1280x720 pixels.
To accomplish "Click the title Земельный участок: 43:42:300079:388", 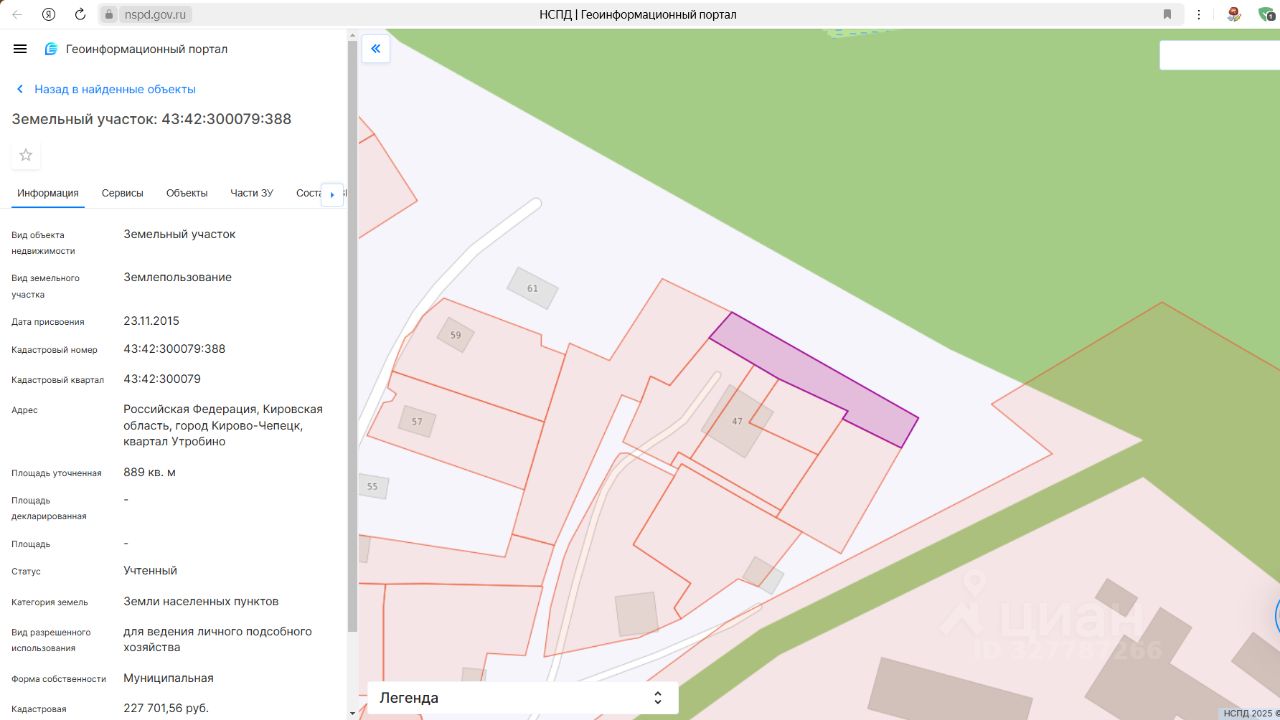I will (151, 119).
